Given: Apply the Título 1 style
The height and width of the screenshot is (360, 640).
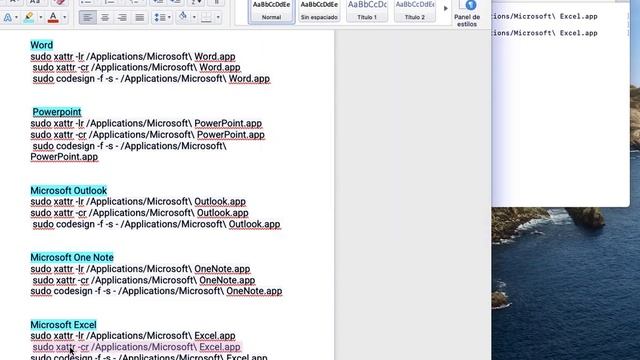Looking at the screenshot, I should coord(367,11).
